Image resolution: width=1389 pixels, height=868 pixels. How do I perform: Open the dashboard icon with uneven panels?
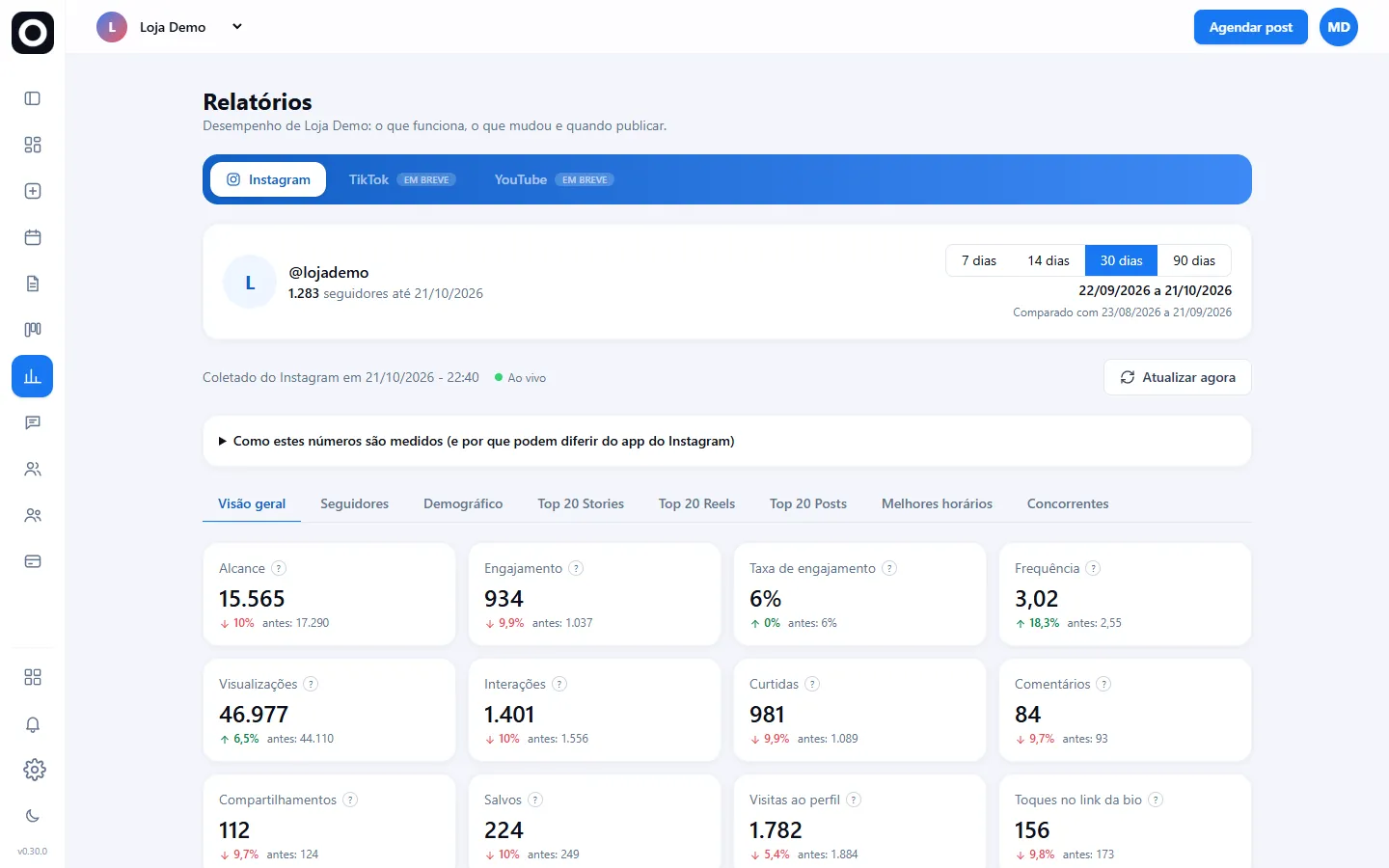(x=33, y=145)
